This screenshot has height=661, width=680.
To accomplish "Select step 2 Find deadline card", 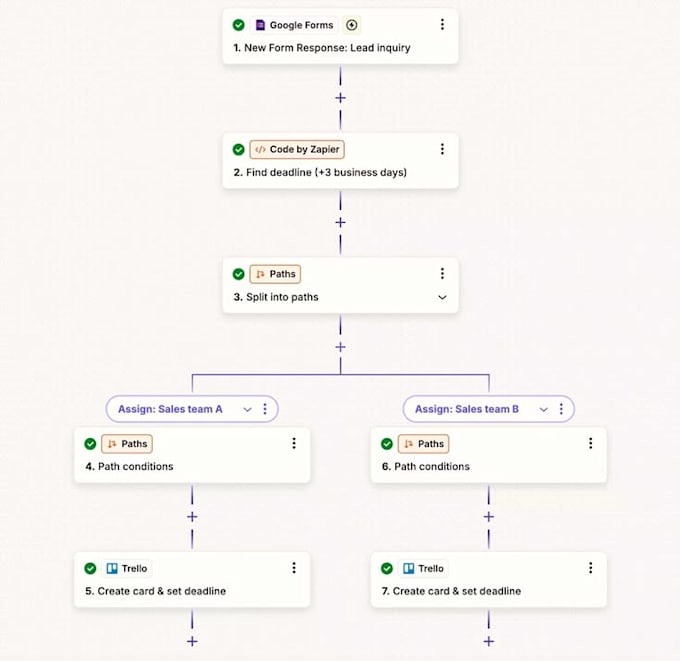I will (340, 161).
